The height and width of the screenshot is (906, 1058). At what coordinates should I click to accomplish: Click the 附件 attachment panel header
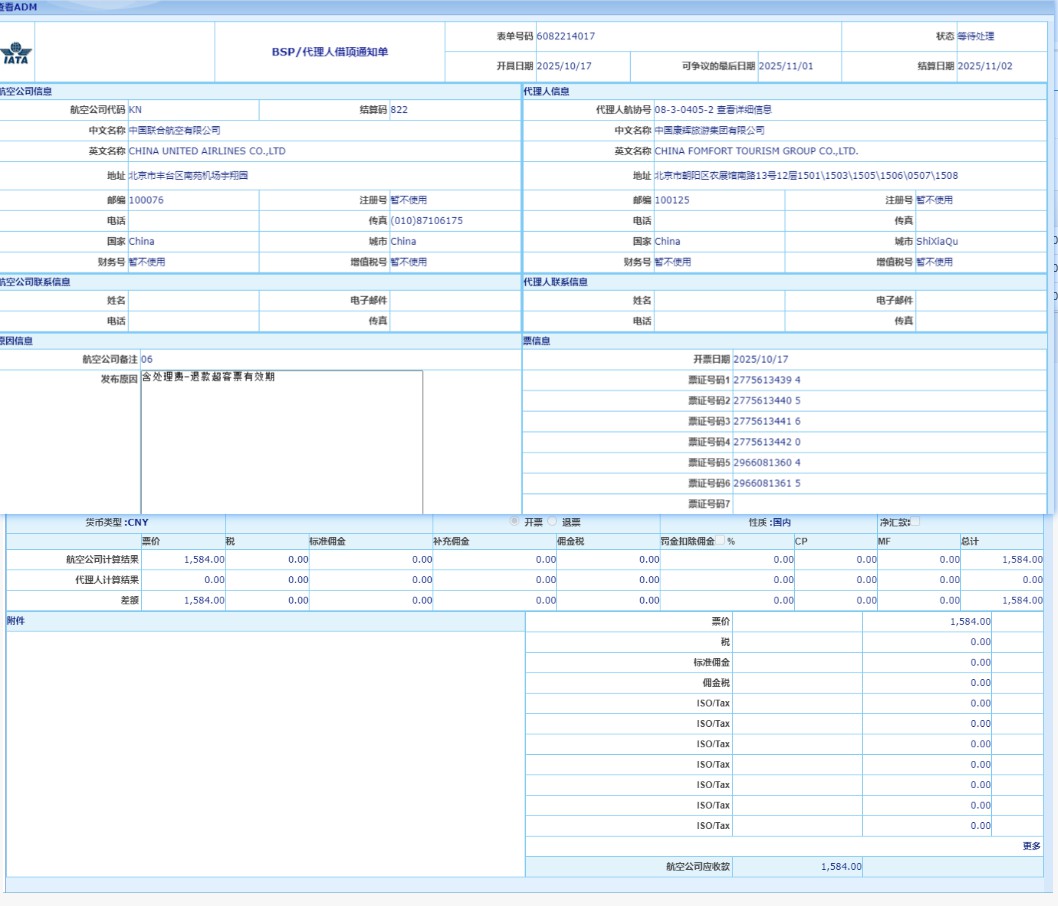[16, 621]
